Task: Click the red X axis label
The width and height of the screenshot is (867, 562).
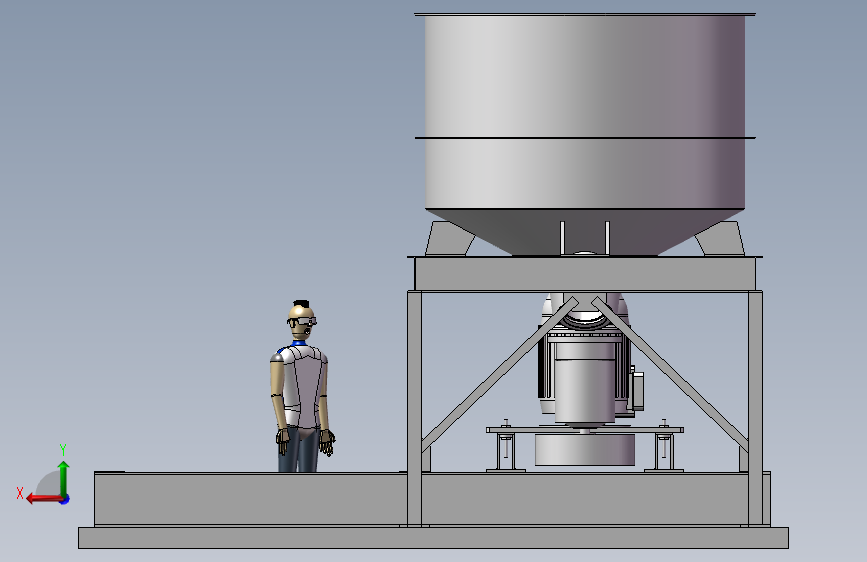Action: (20, 493)
